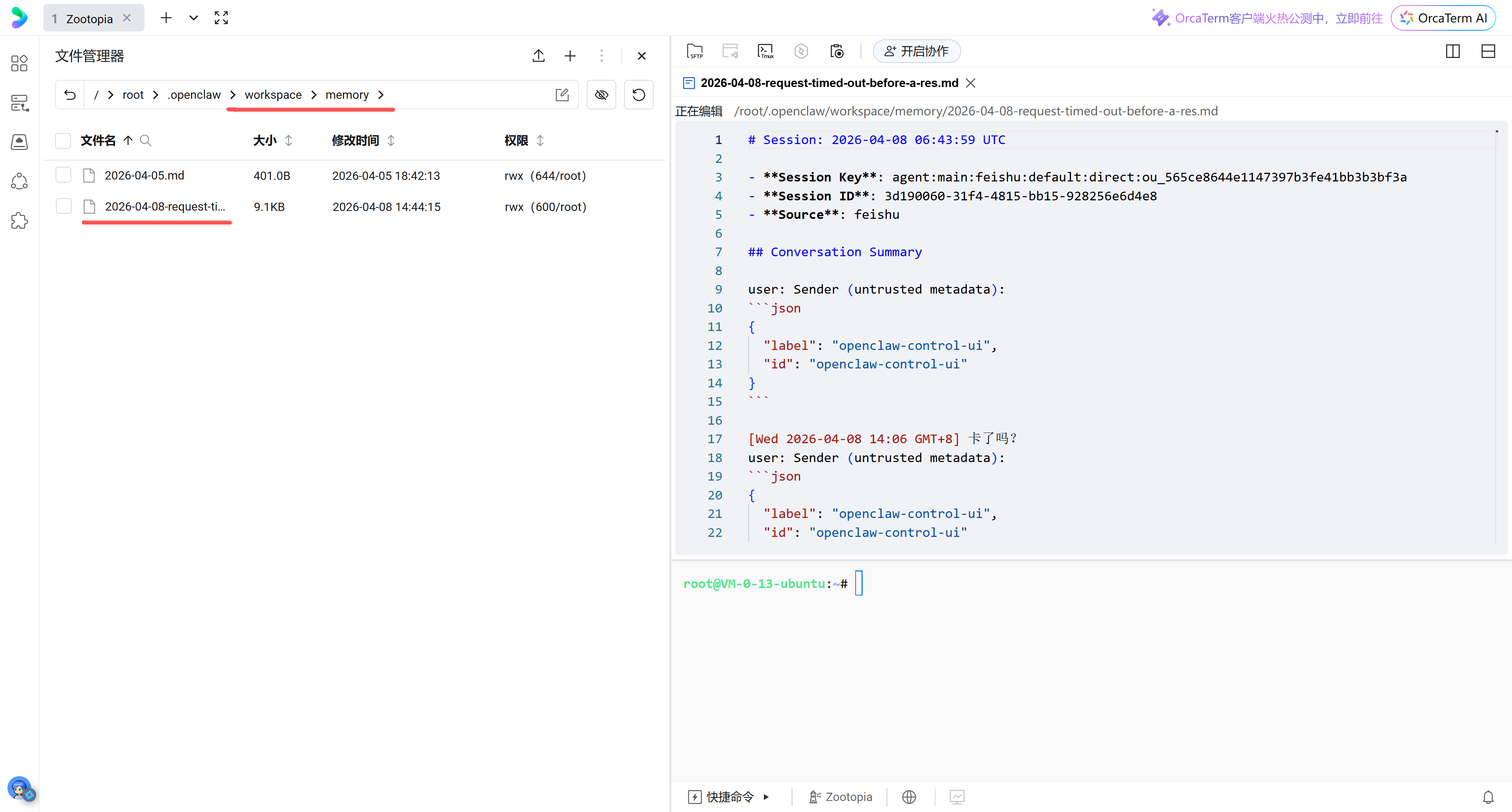The height and width of the screenshot is (812, 1512).
Task: Expand the chevron after memory in the path
Action: point(381,95)
